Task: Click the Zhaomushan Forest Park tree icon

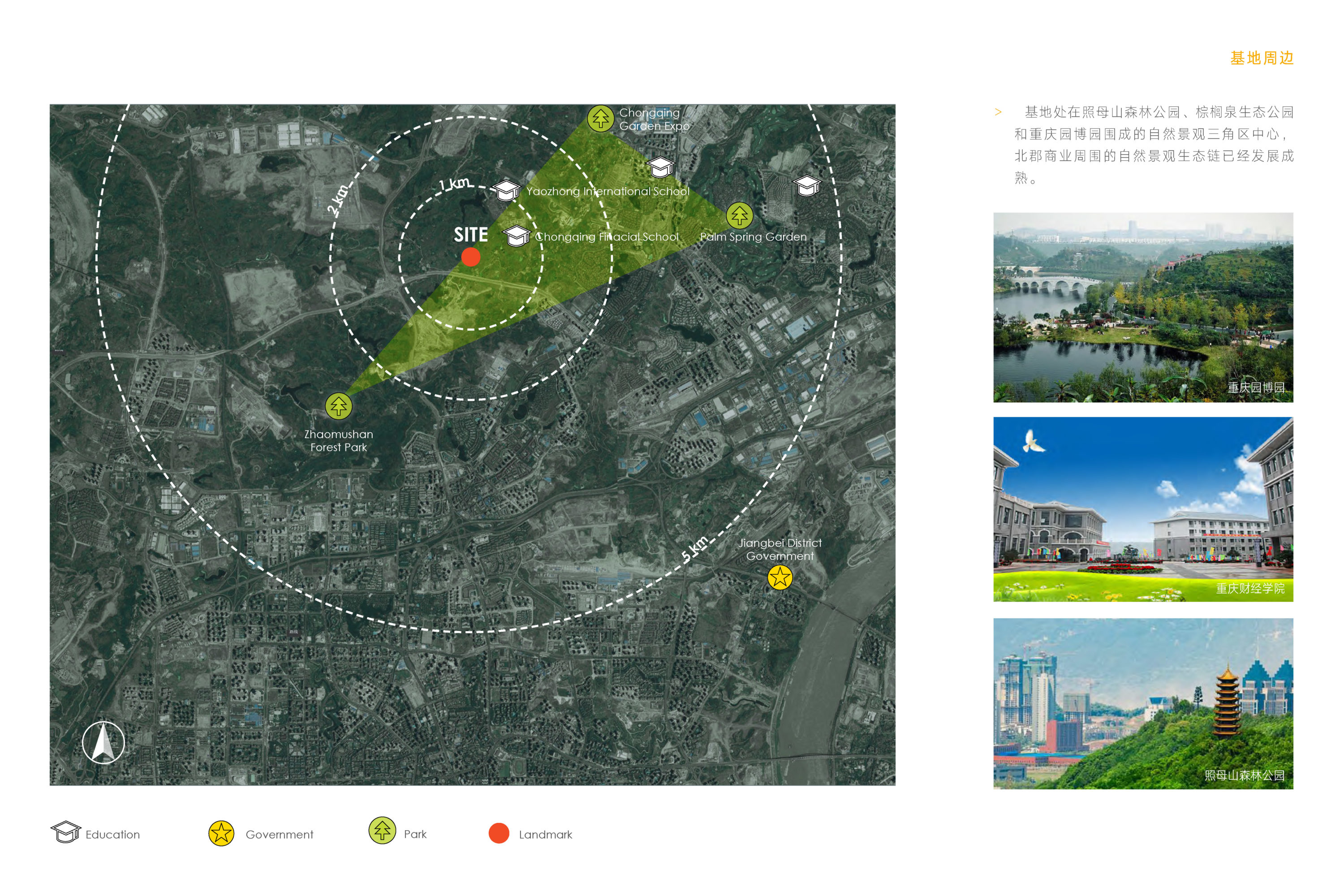Action: [338, 406]
